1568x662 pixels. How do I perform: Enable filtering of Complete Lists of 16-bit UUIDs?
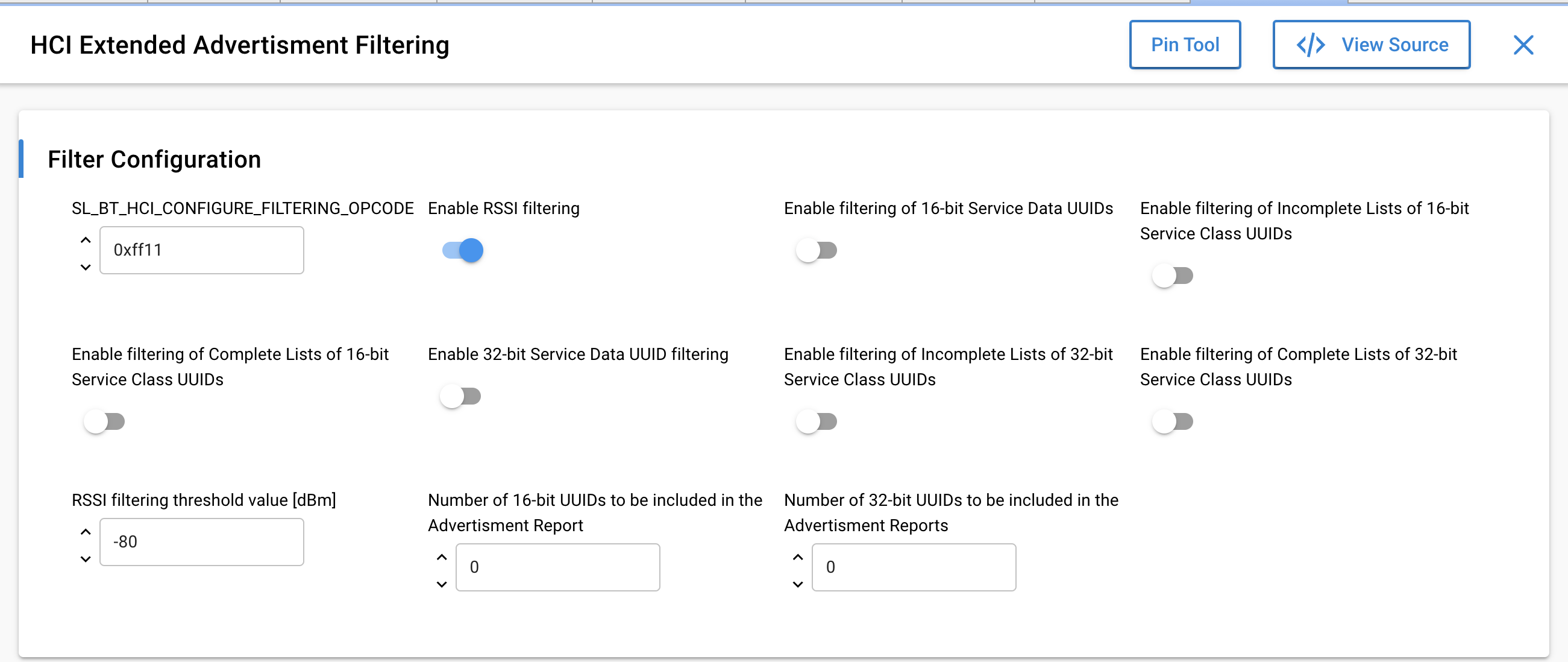tap(105, 421)
